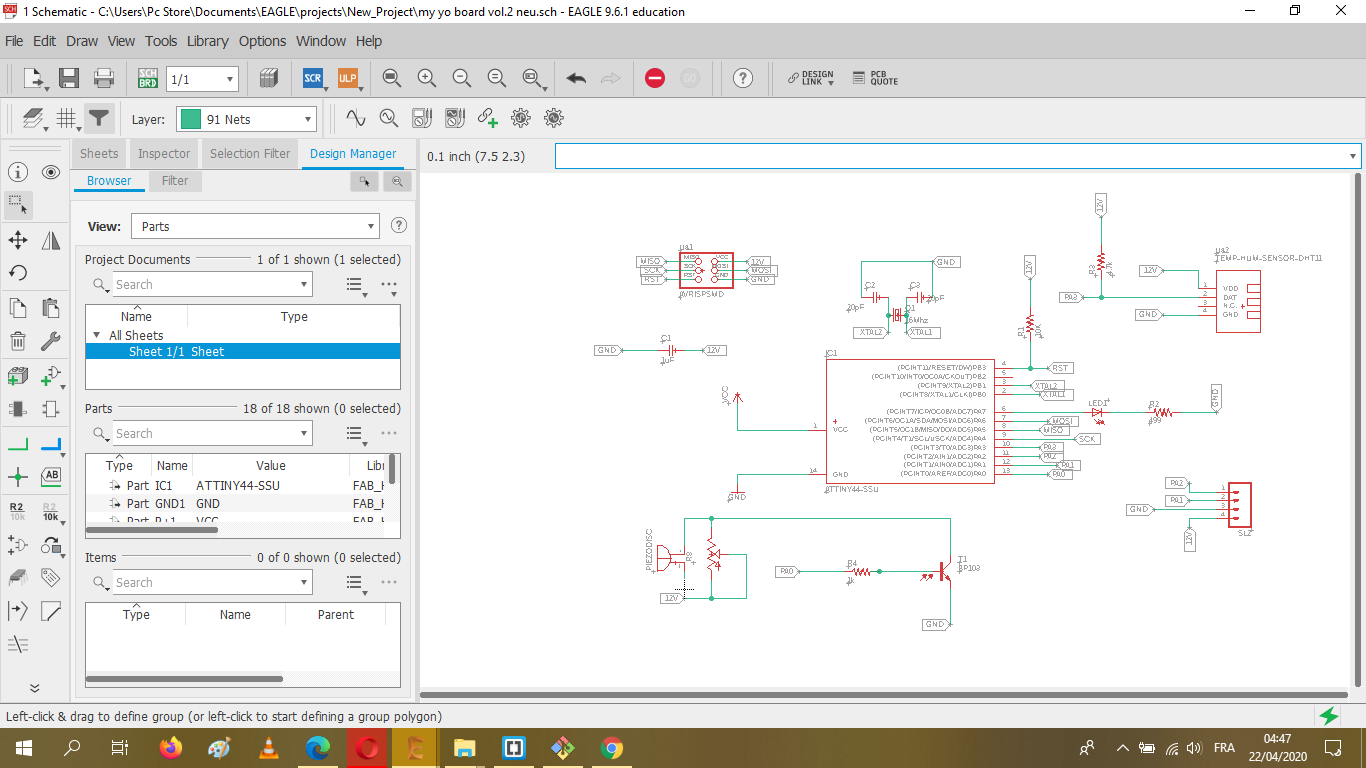
Task: Click the red Stop command icon
Action: coord(655,78)
